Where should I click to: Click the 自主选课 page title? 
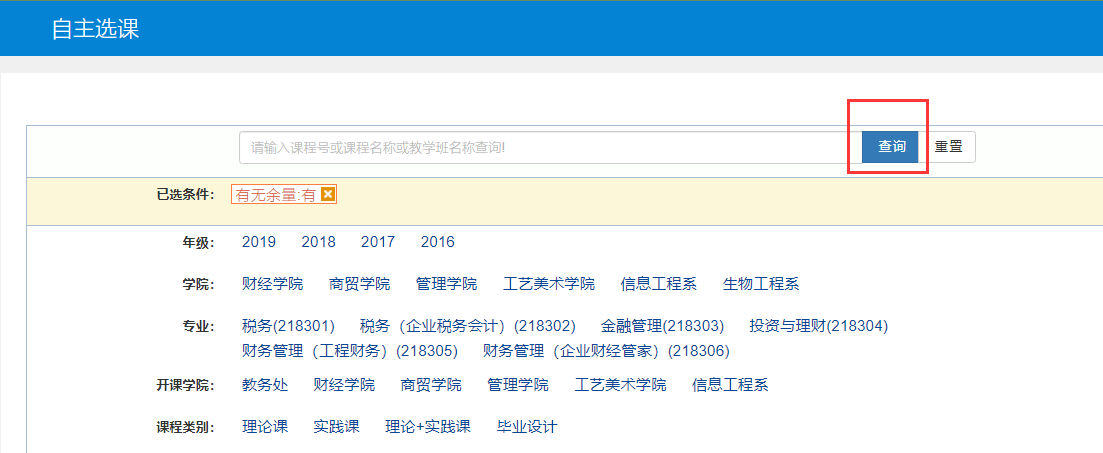point(95,29)
